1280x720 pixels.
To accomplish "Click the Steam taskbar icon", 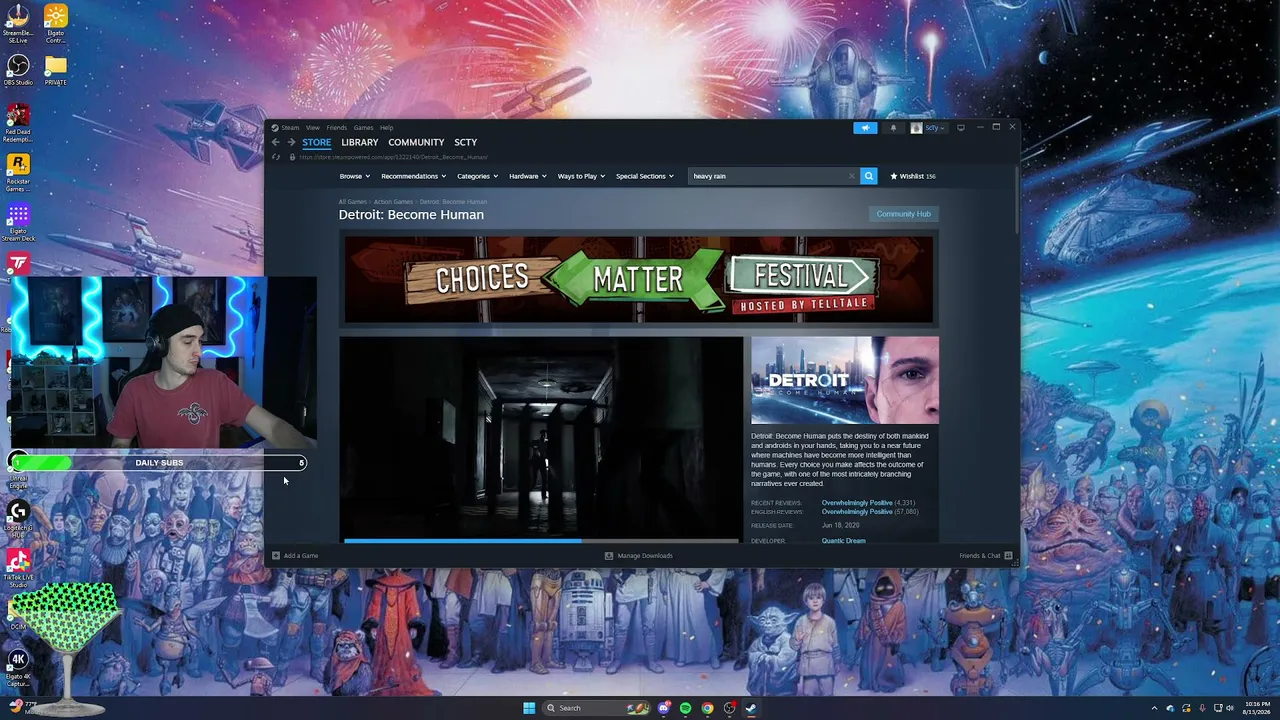I will pyautogui.click(x=751, y=708).
